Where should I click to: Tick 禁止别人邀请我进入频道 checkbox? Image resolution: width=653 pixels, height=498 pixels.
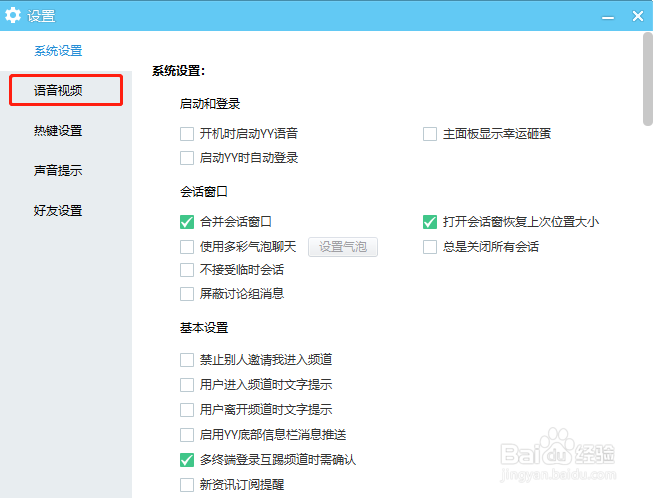point(187,360)
